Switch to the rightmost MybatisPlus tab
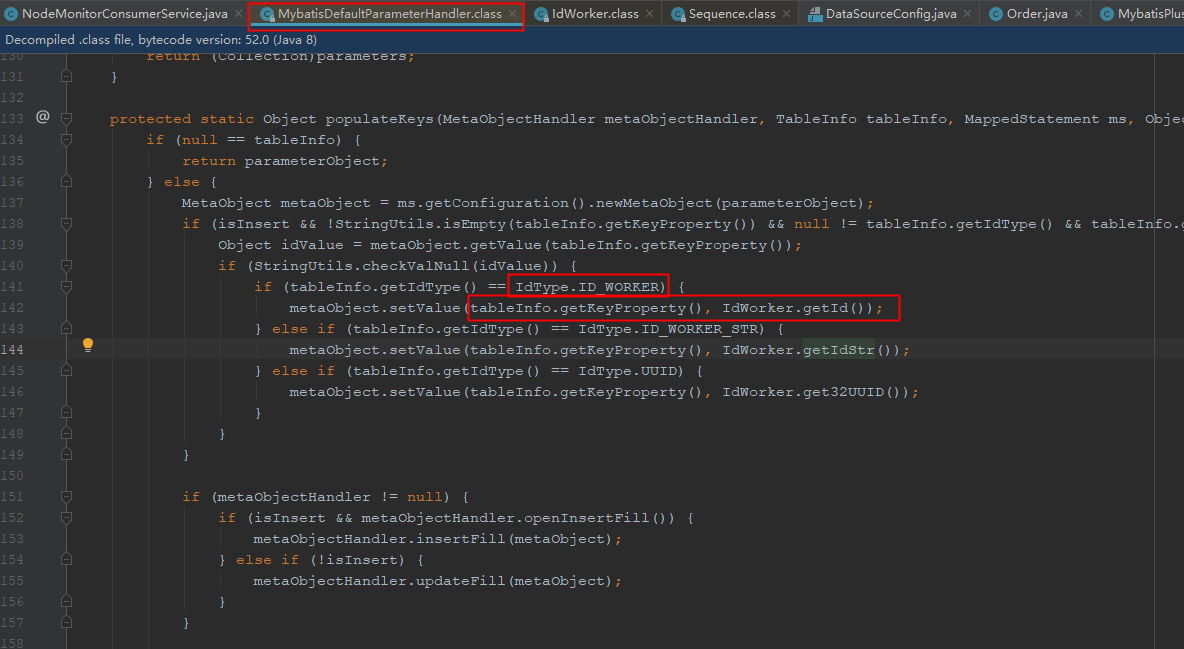 pos(1145,14)
